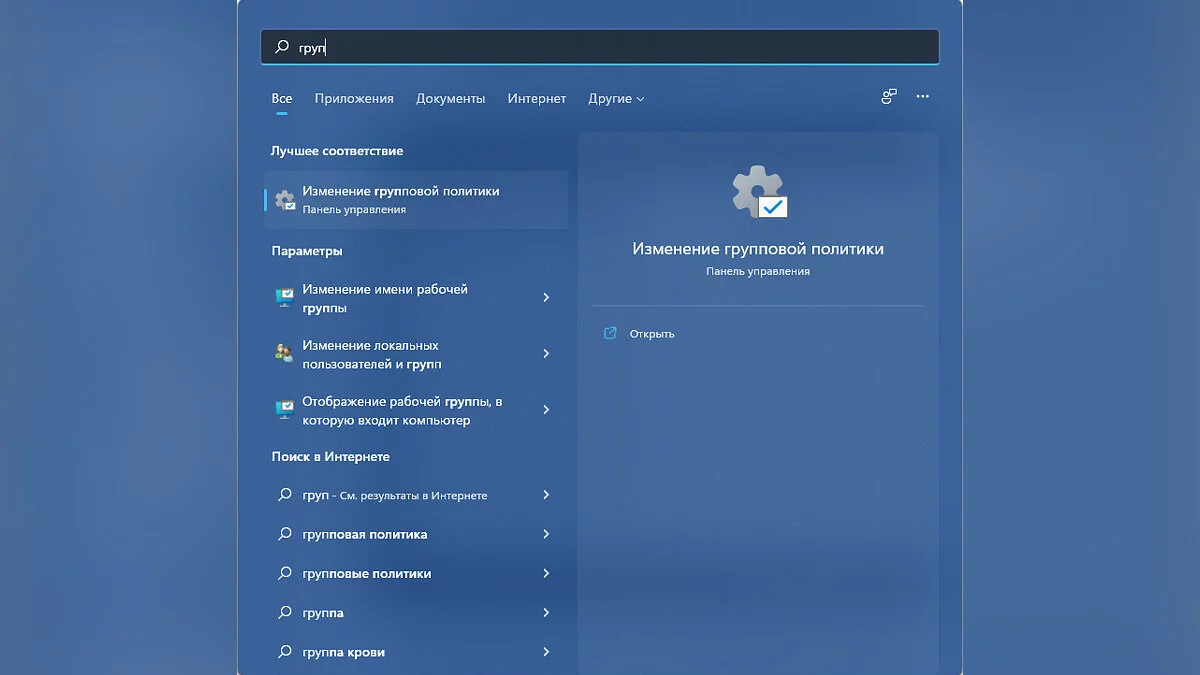The height and width of the screenshot is (675, 1200).
Task: Click "Панель управления" under the preview title
Action: pyautogui.click(x=758, y=271)
